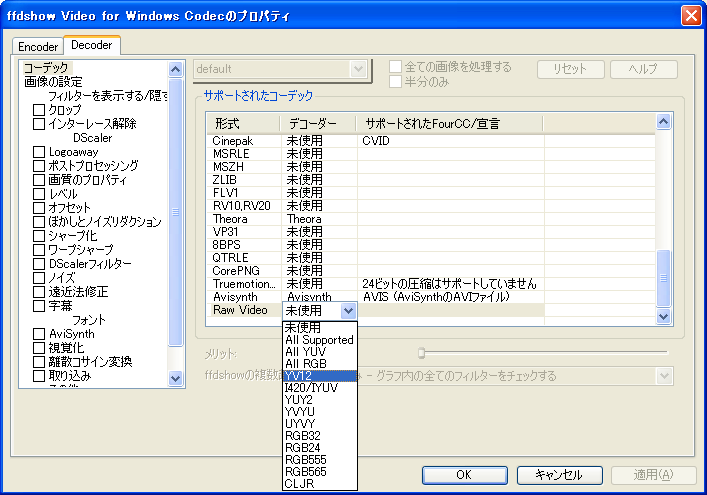Click the Theora row in codec list
Screen dimensions: 707x495
[230, 219]
